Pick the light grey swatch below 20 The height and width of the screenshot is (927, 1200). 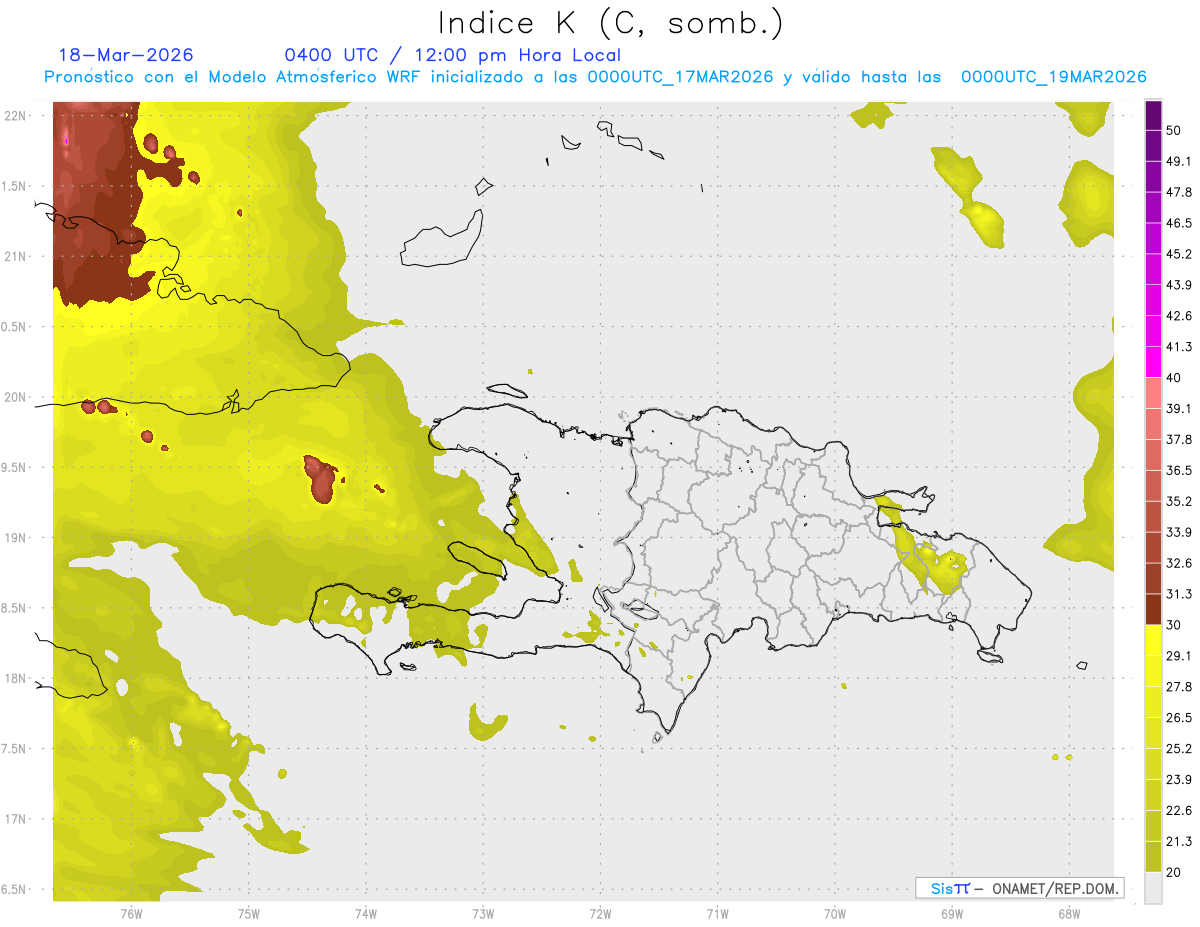pyautogui.click(x=1153, y=887)
